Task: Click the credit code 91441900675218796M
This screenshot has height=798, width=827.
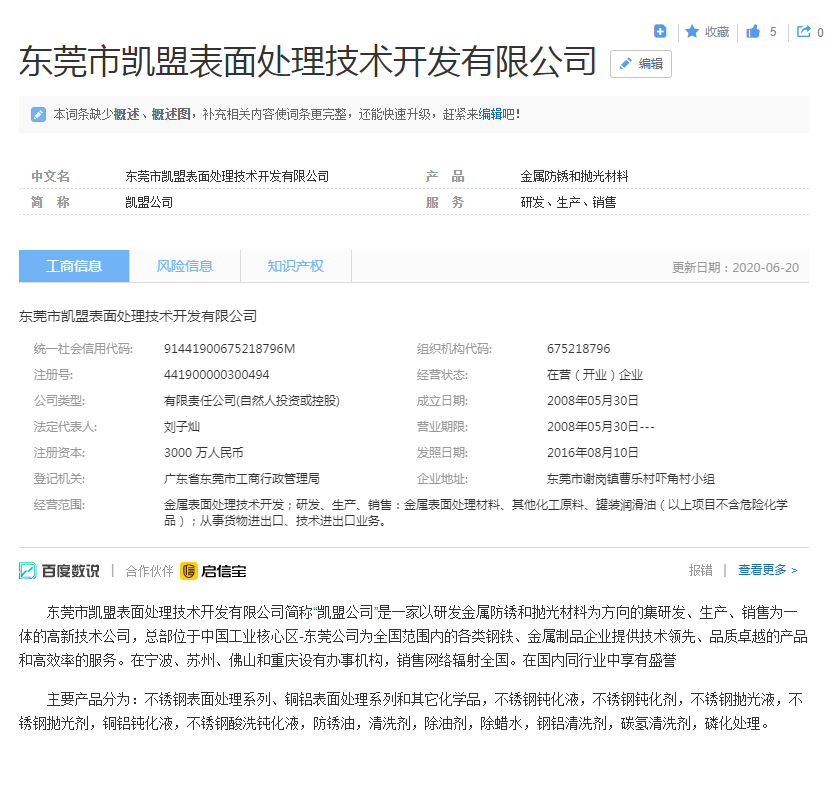Action: tap(229, 349)
